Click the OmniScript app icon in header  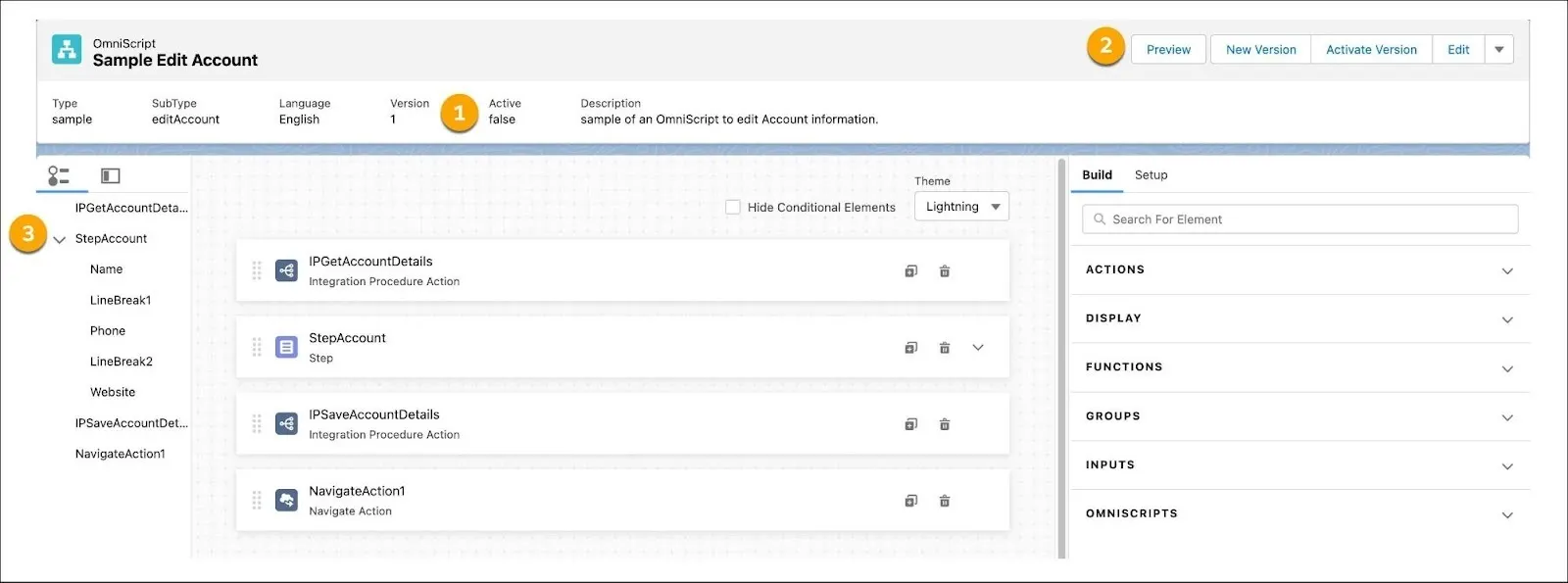point(67,50)
